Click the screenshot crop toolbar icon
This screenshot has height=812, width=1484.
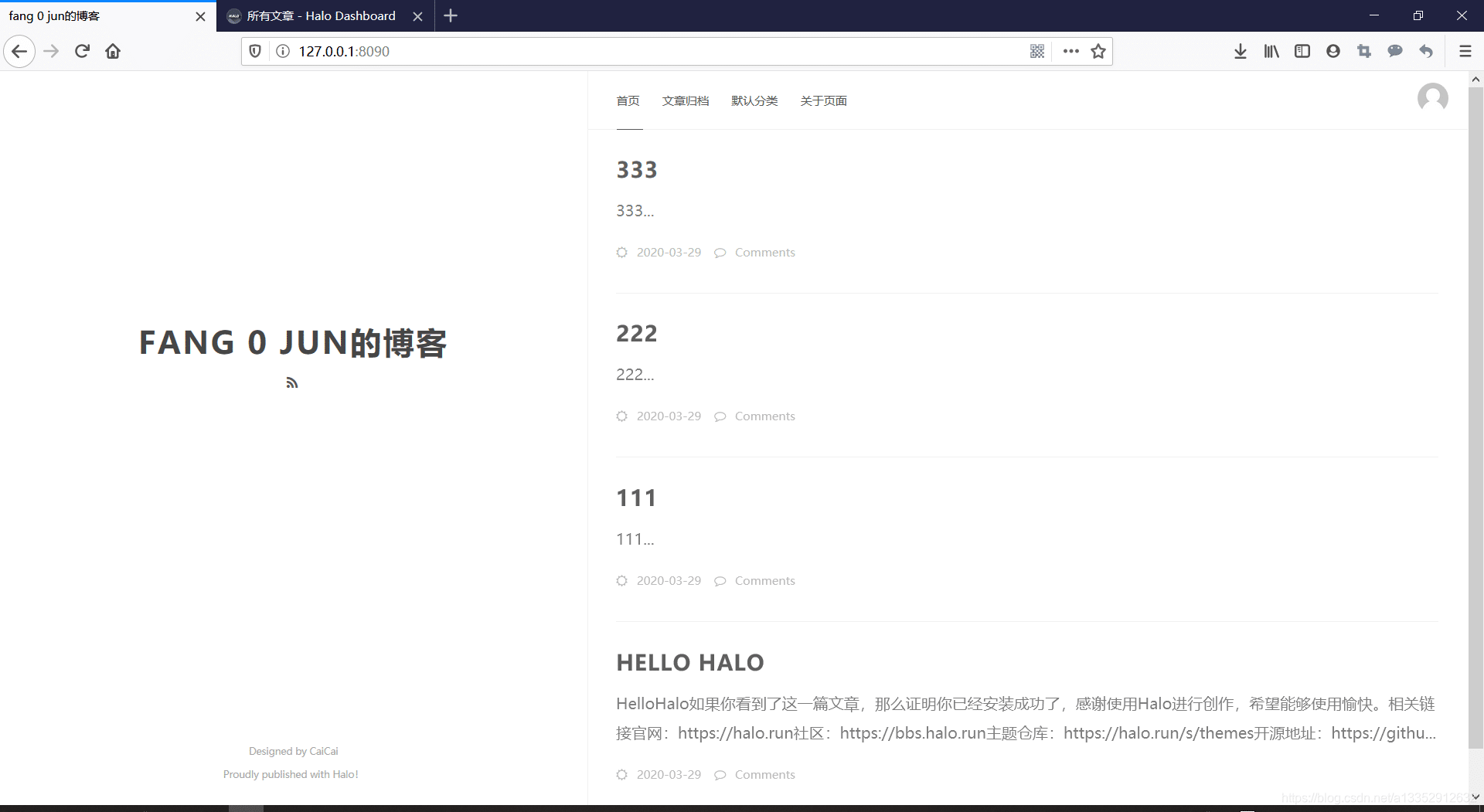(x=1364, y=52)
